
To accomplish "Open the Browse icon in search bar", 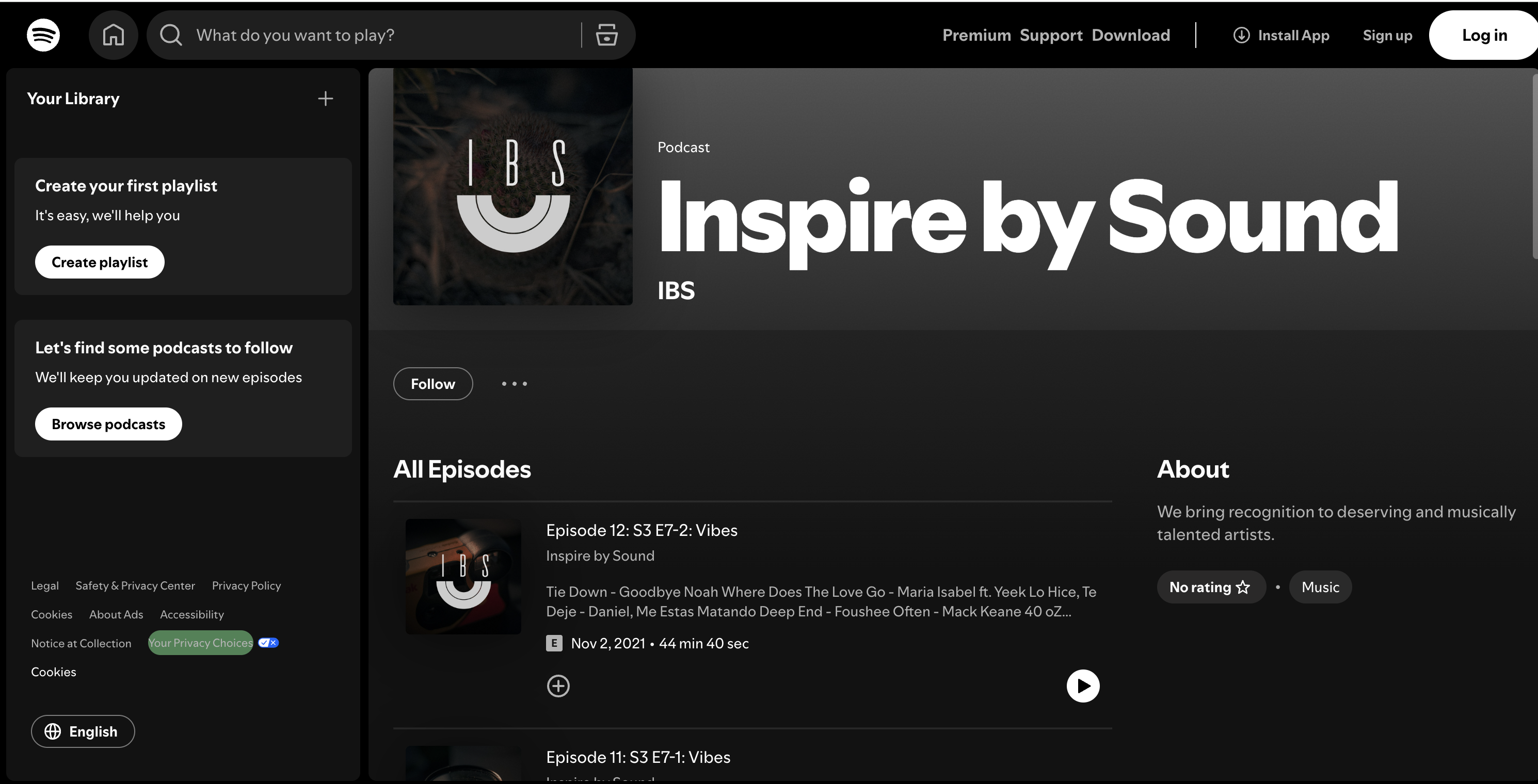I will (x=606, y=35).
